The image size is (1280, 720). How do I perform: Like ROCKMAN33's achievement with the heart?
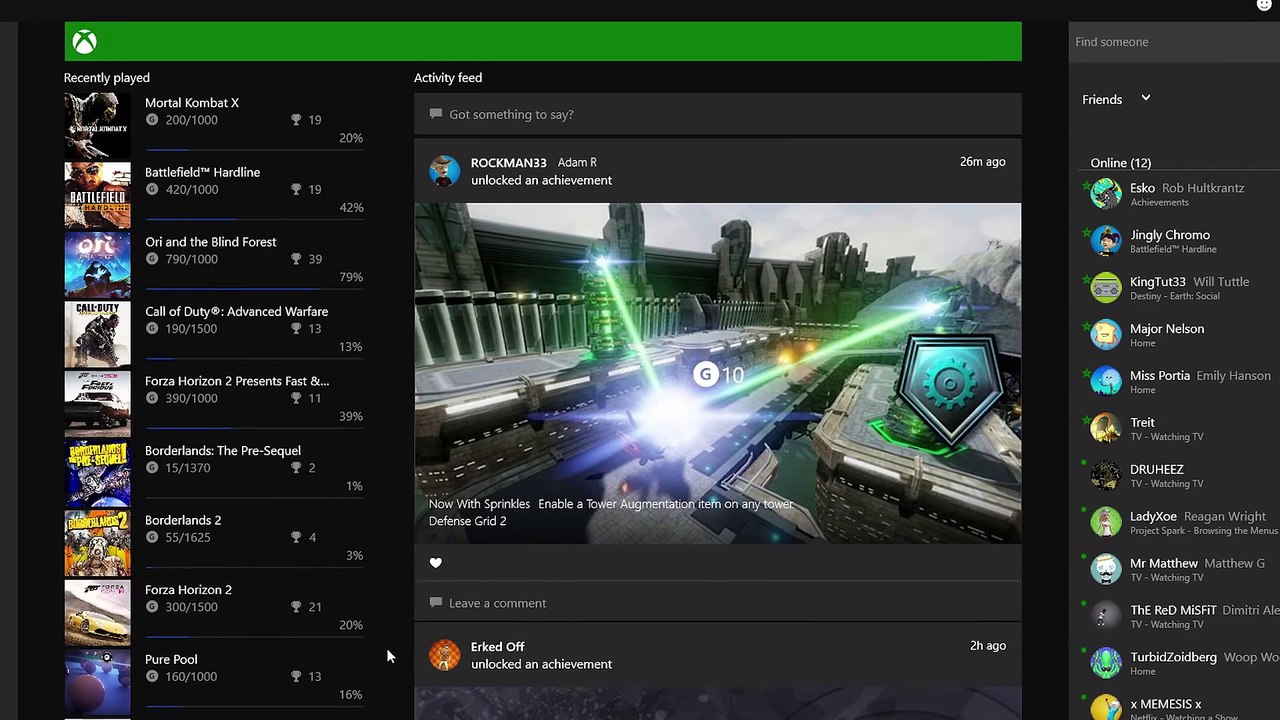point(435,563)
